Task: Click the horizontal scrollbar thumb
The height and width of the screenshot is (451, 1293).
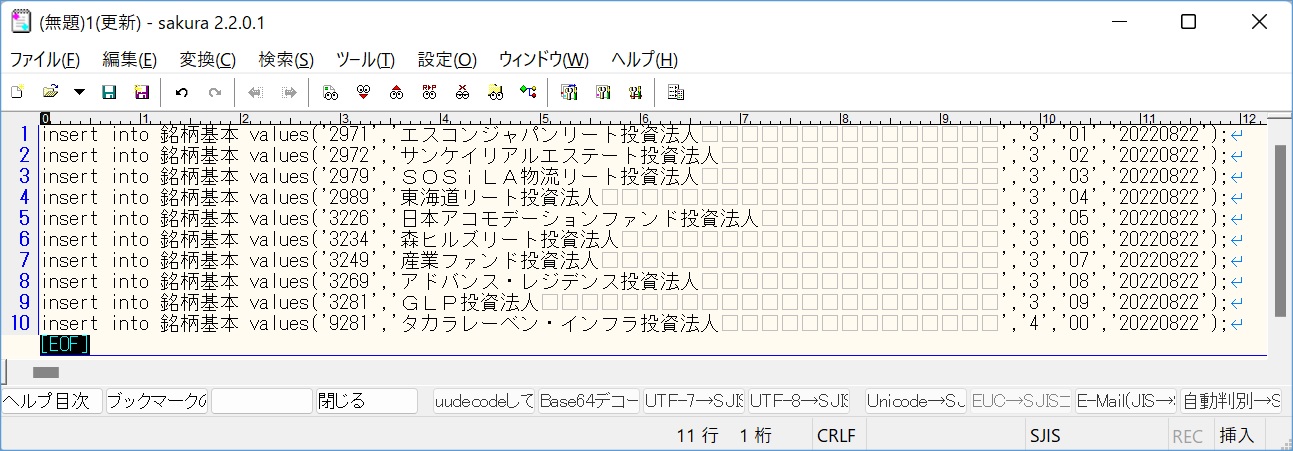Action: (x=46, y=372)
